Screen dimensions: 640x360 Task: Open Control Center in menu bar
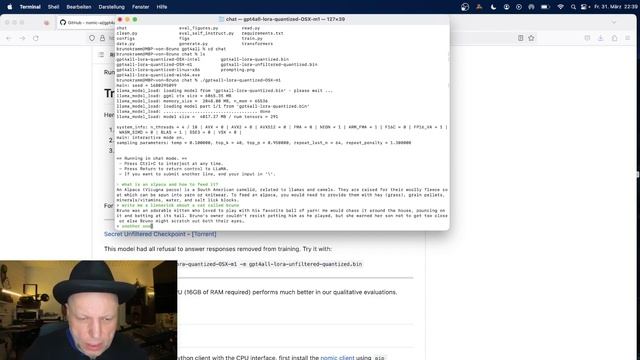coord(584,7)
